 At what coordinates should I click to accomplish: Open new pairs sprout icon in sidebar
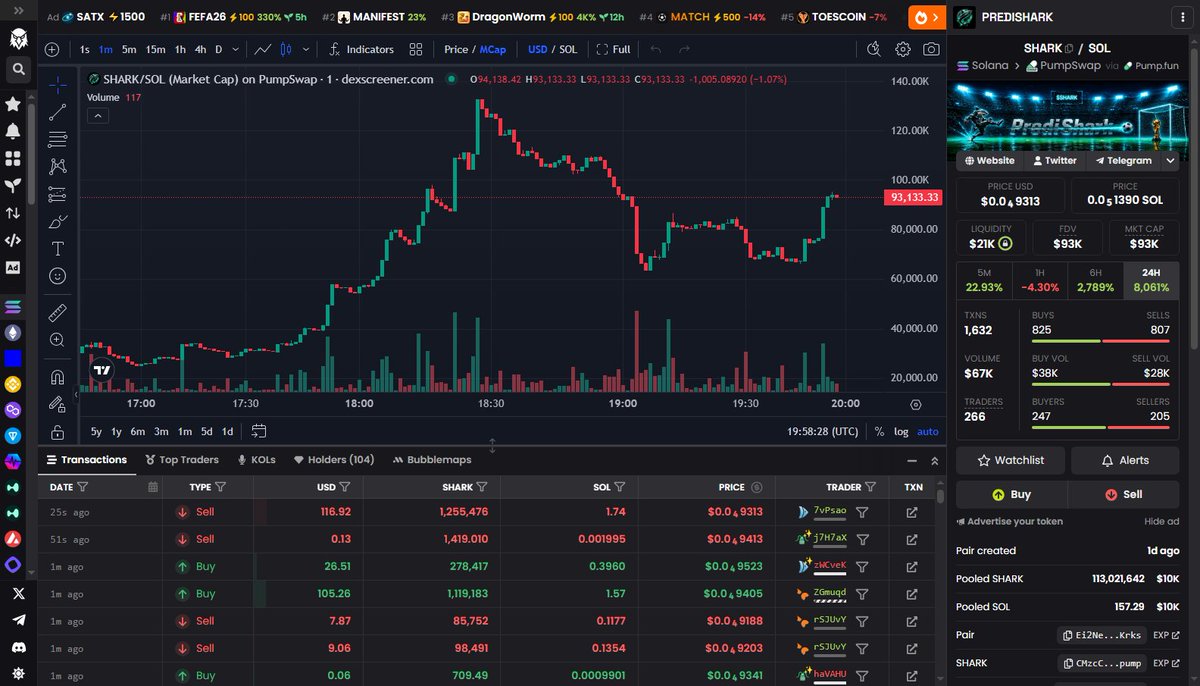coord(13,185)
